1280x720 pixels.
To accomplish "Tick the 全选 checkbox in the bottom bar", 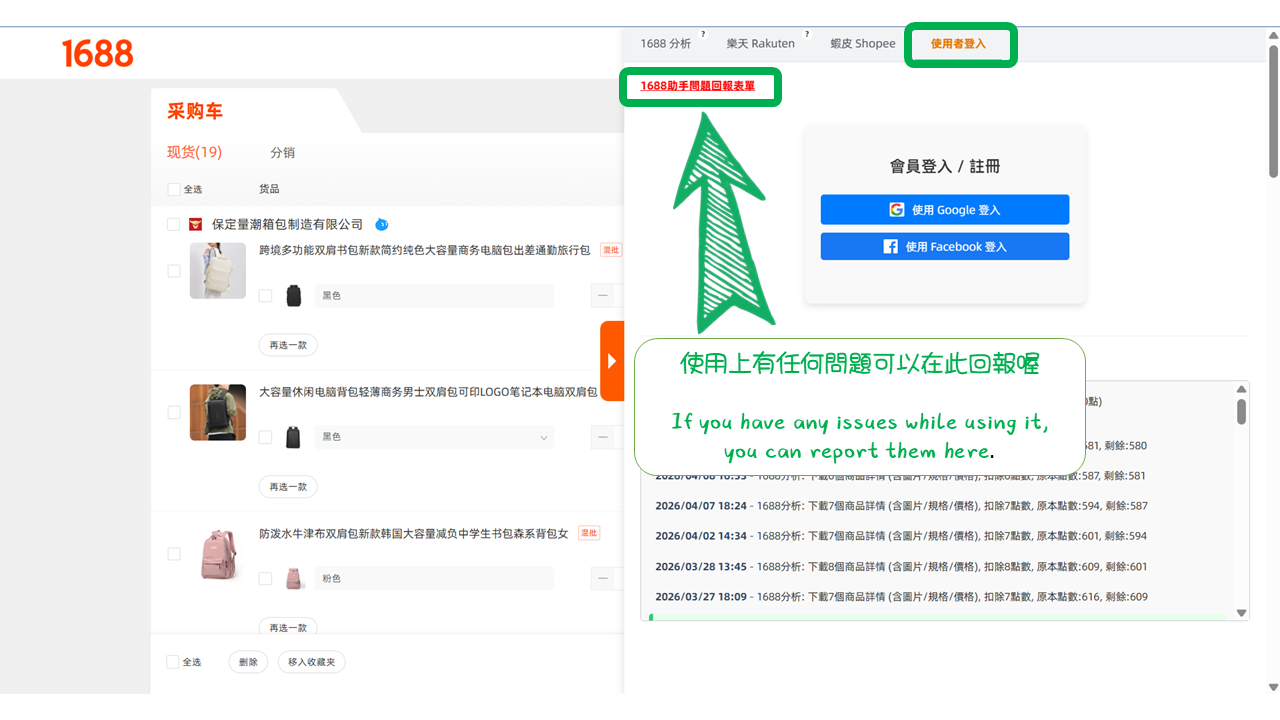I will [x=173, y=662].
